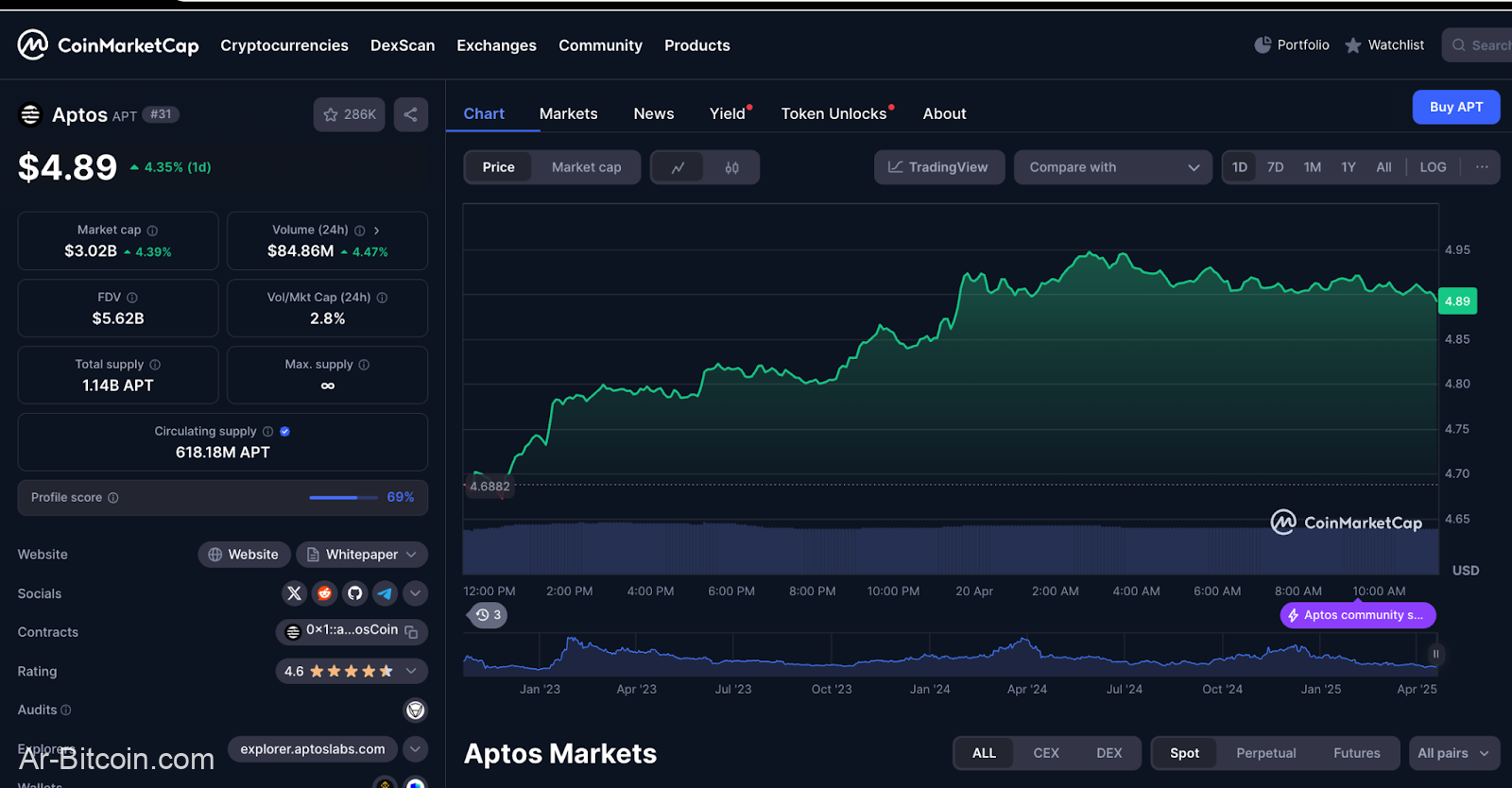
Task: Open the Community menu
Action: pos(600,45)
